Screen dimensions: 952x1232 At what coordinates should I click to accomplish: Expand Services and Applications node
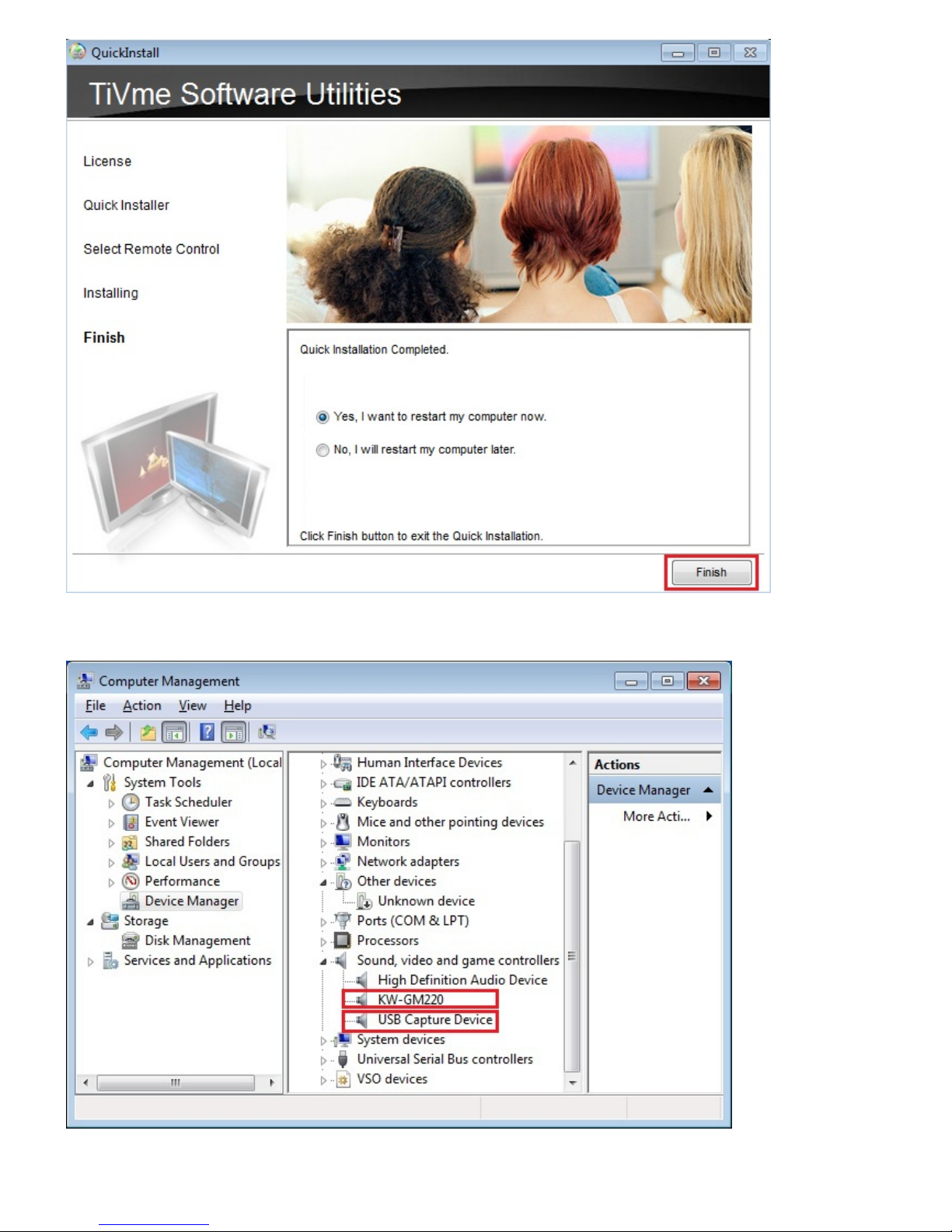pyautogui.click(x=91, y=962)
